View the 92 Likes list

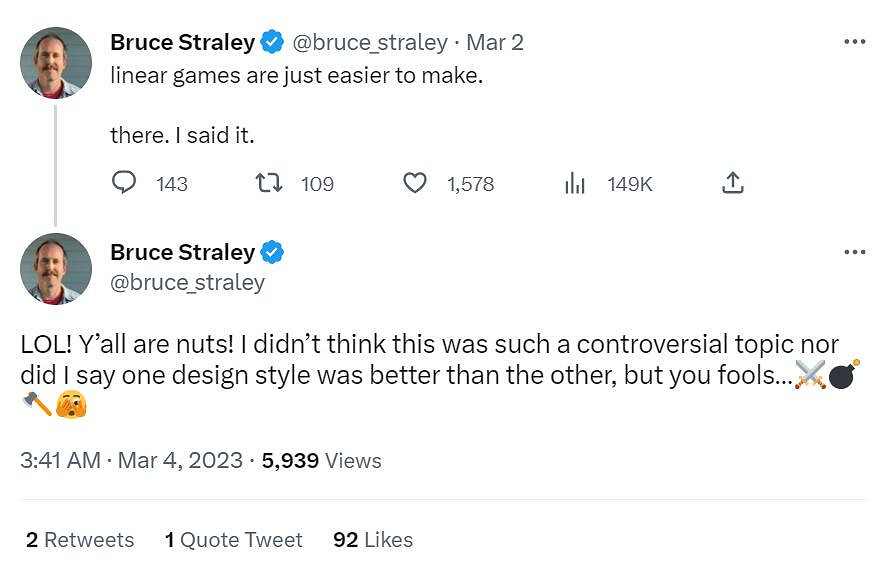click(373, 540)
